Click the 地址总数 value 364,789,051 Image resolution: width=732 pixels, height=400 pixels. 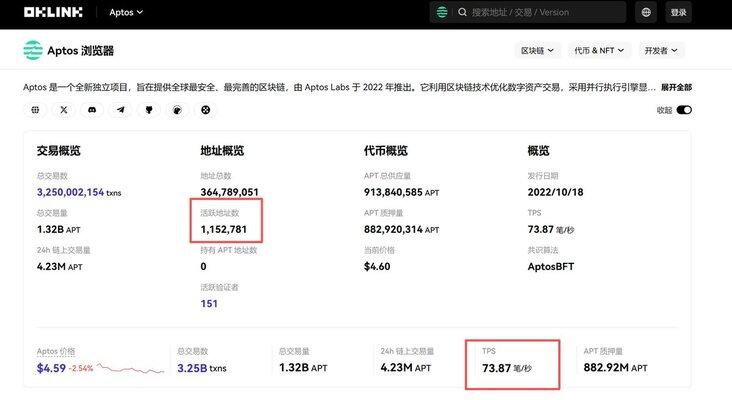click(229, 192)
